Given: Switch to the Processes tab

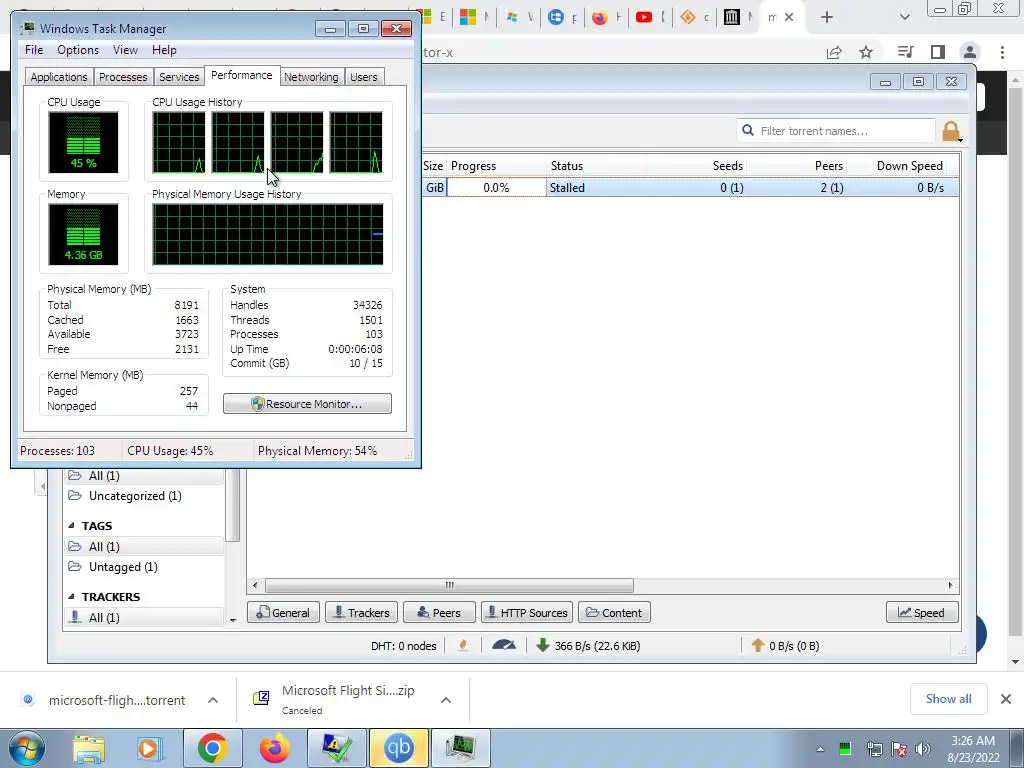Looking at the screenshot, I should 123,77.
